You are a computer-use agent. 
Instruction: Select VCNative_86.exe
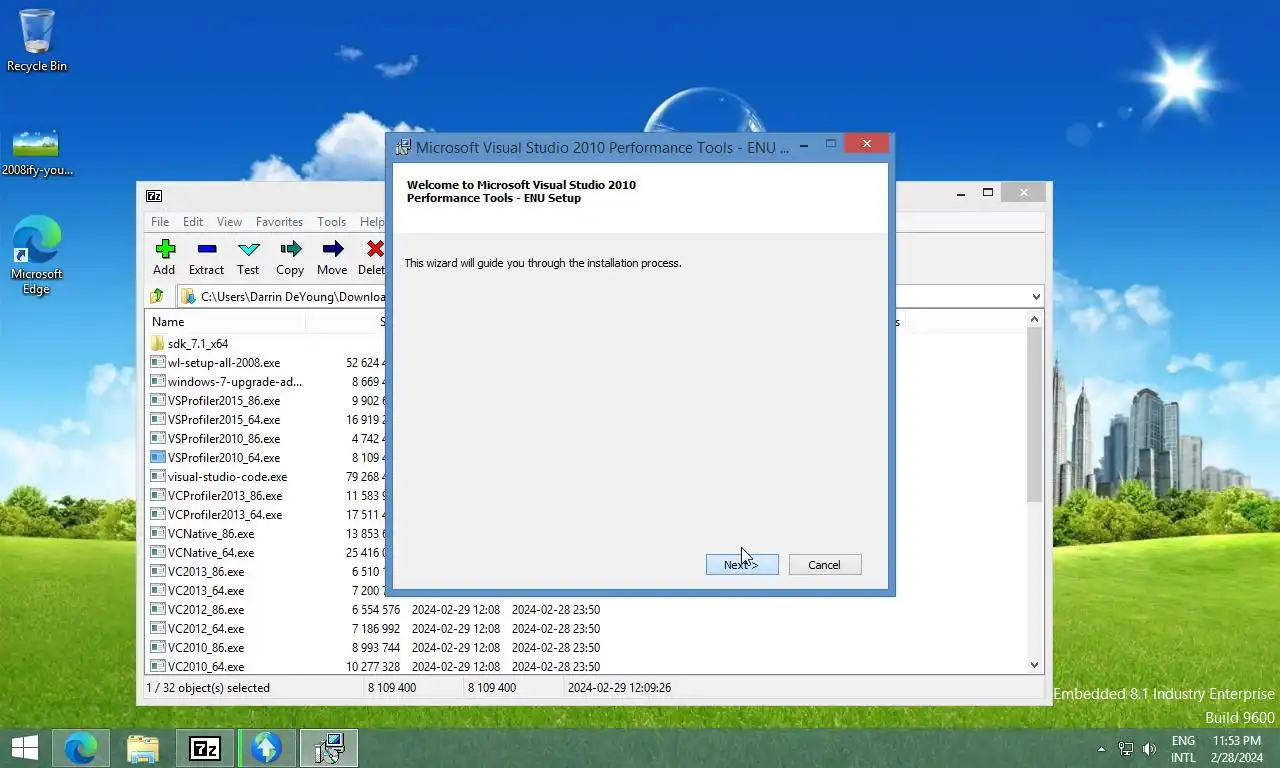tap(211, 534)
